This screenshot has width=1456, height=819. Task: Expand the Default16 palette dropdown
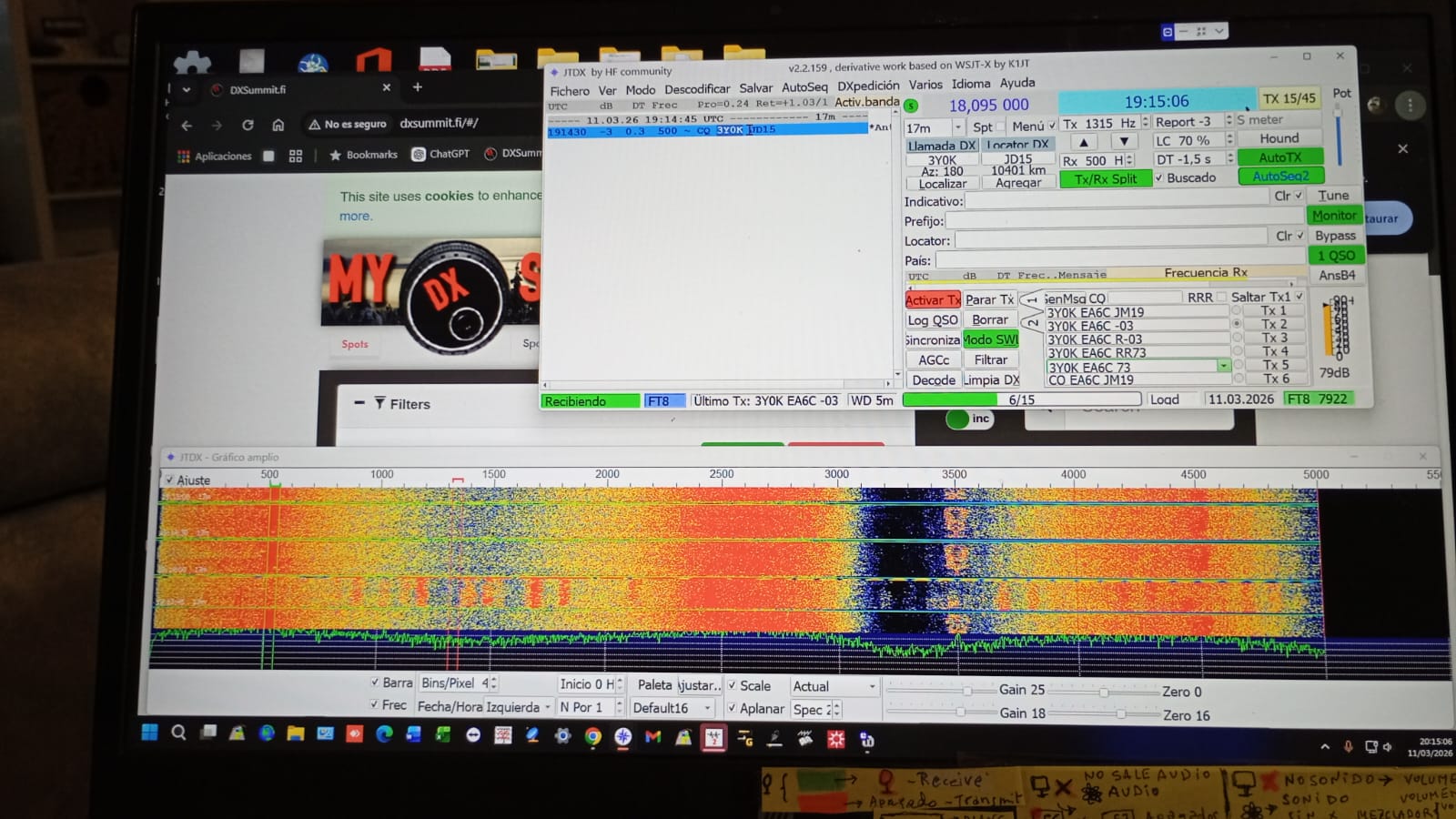(707, 708)
